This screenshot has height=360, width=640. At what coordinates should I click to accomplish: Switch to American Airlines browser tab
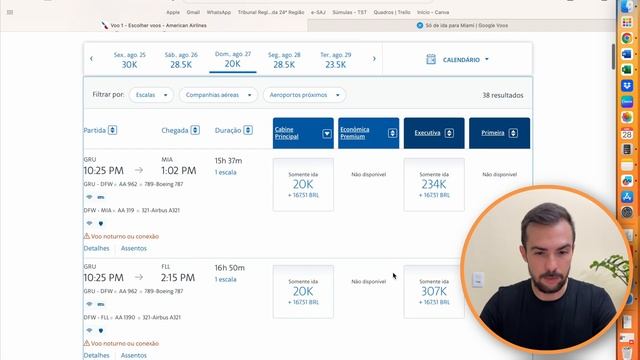(x=154, y=25)
